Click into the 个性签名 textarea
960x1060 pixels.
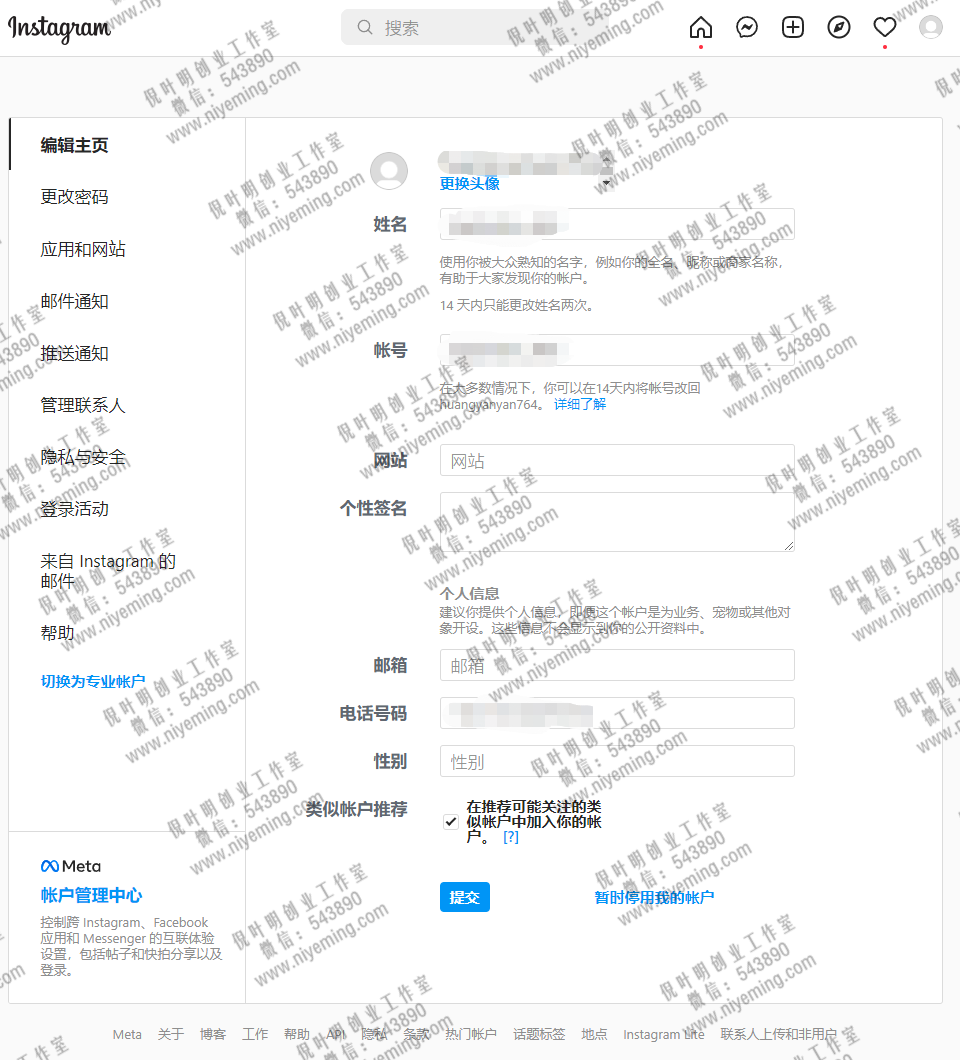pyautogui.click(x=617, y=522)
